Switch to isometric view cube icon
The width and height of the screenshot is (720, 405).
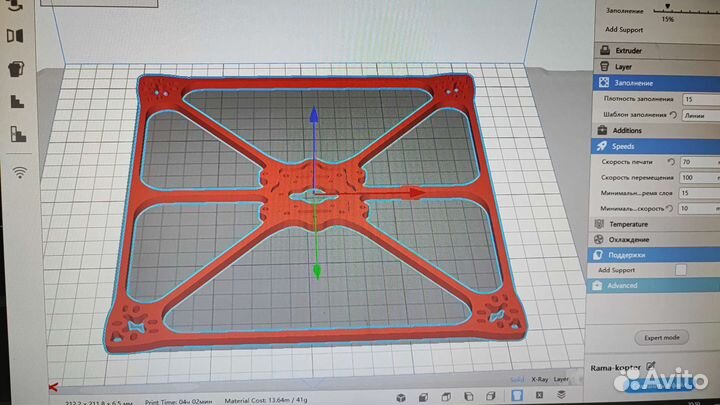coord(401,397)
